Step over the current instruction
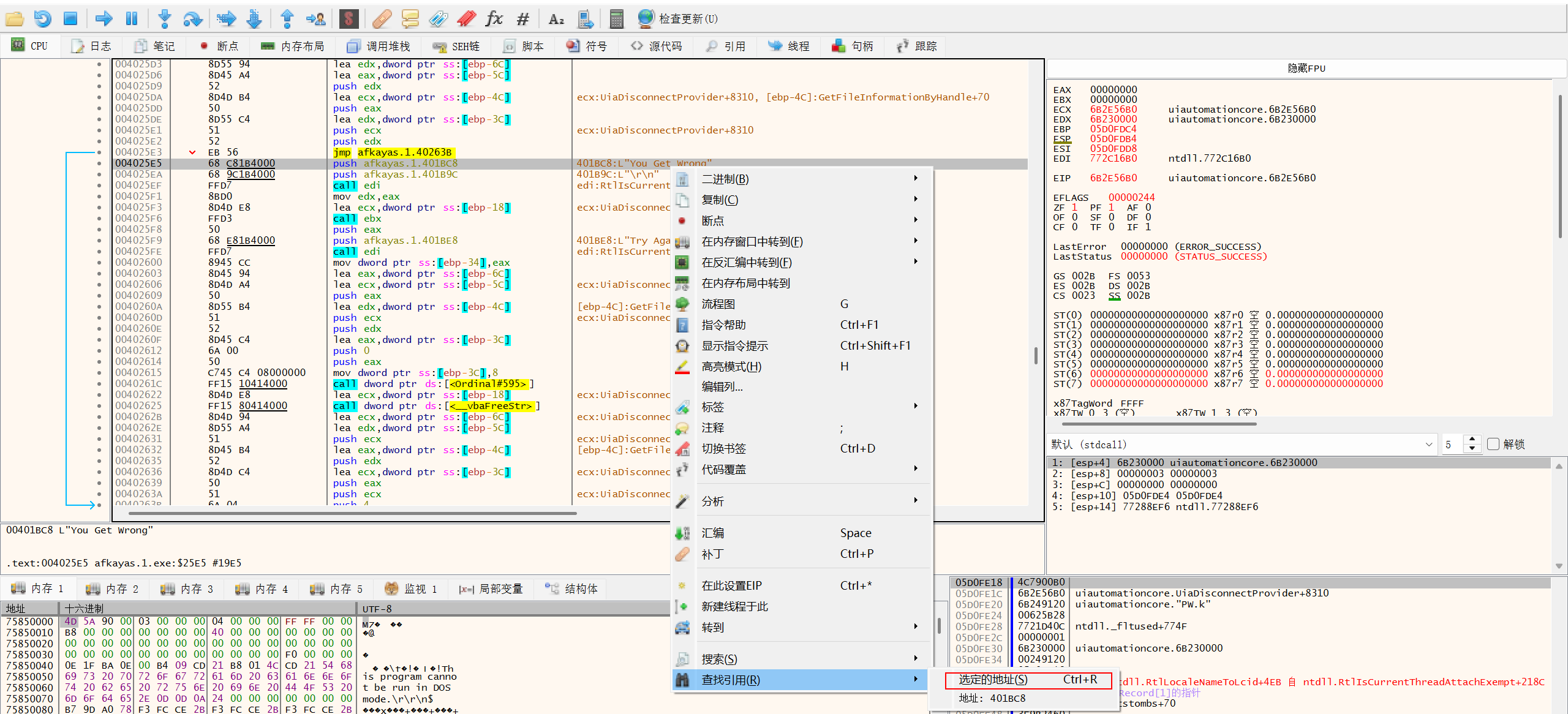The height and width of the screenshot is (714, 1568). (193, 19)
